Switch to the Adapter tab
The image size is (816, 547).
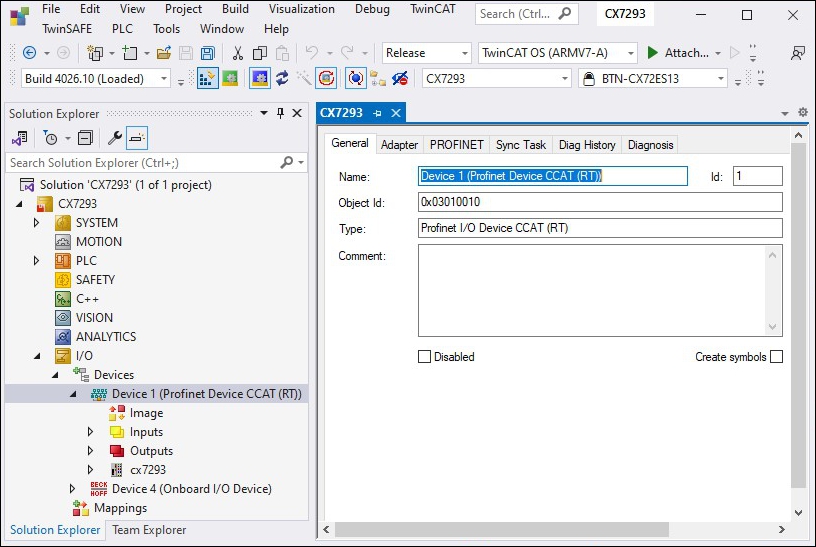click(399, 145)
